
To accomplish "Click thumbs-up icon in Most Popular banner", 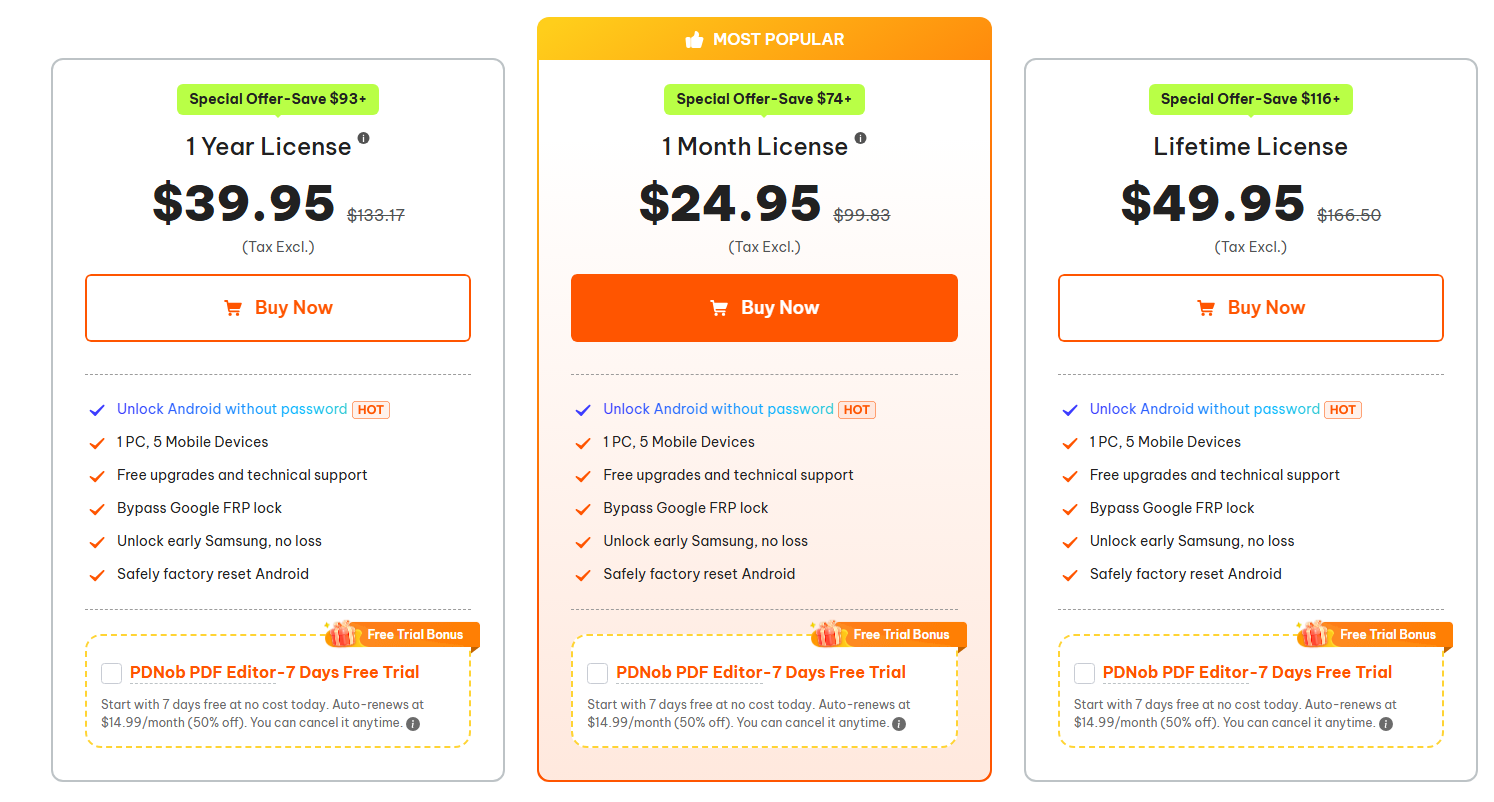I will (694, 40).
